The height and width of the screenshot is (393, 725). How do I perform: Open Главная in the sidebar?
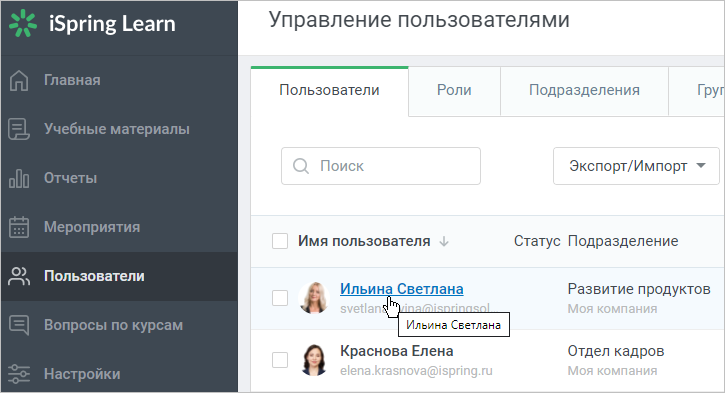coord(119,80)
